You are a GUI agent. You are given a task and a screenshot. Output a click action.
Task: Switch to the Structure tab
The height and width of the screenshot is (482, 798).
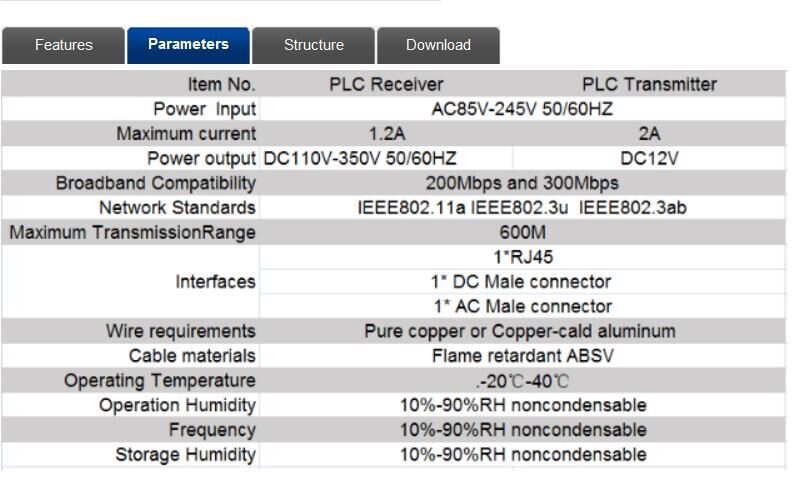(x=313, y=45)
